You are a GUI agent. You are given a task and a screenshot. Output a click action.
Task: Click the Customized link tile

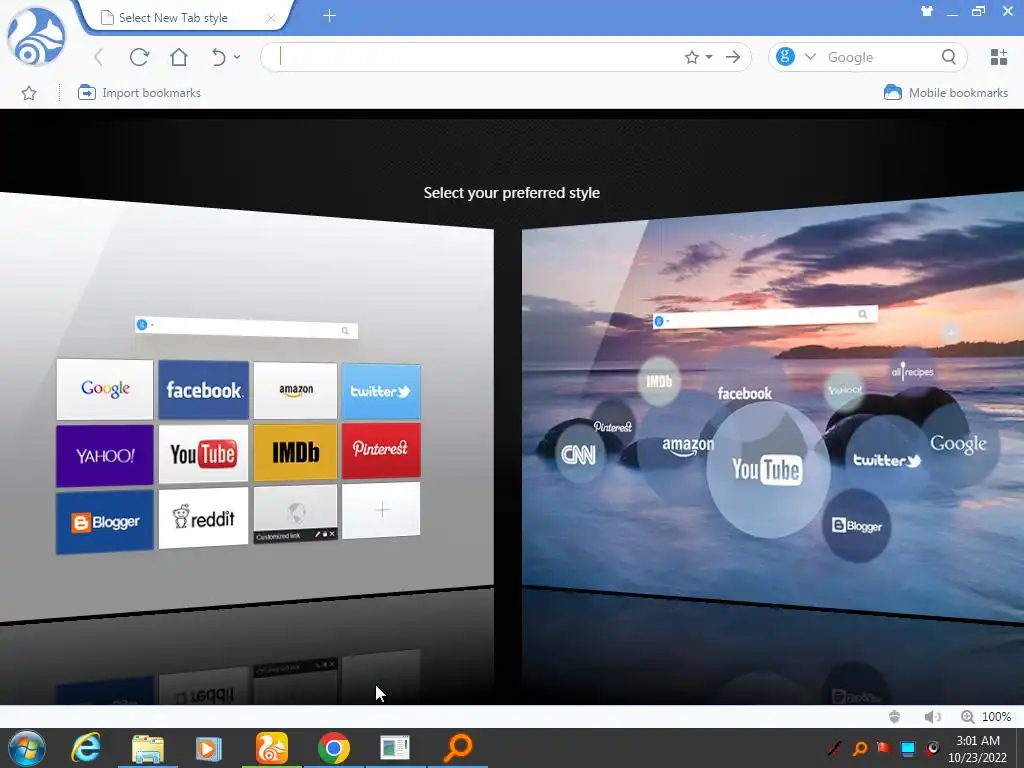click(295, 514)
